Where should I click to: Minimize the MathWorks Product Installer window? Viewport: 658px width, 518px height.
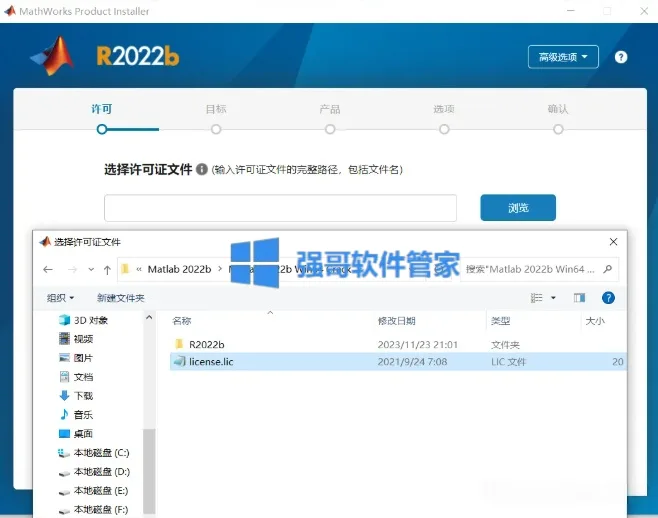pos(571,11)
